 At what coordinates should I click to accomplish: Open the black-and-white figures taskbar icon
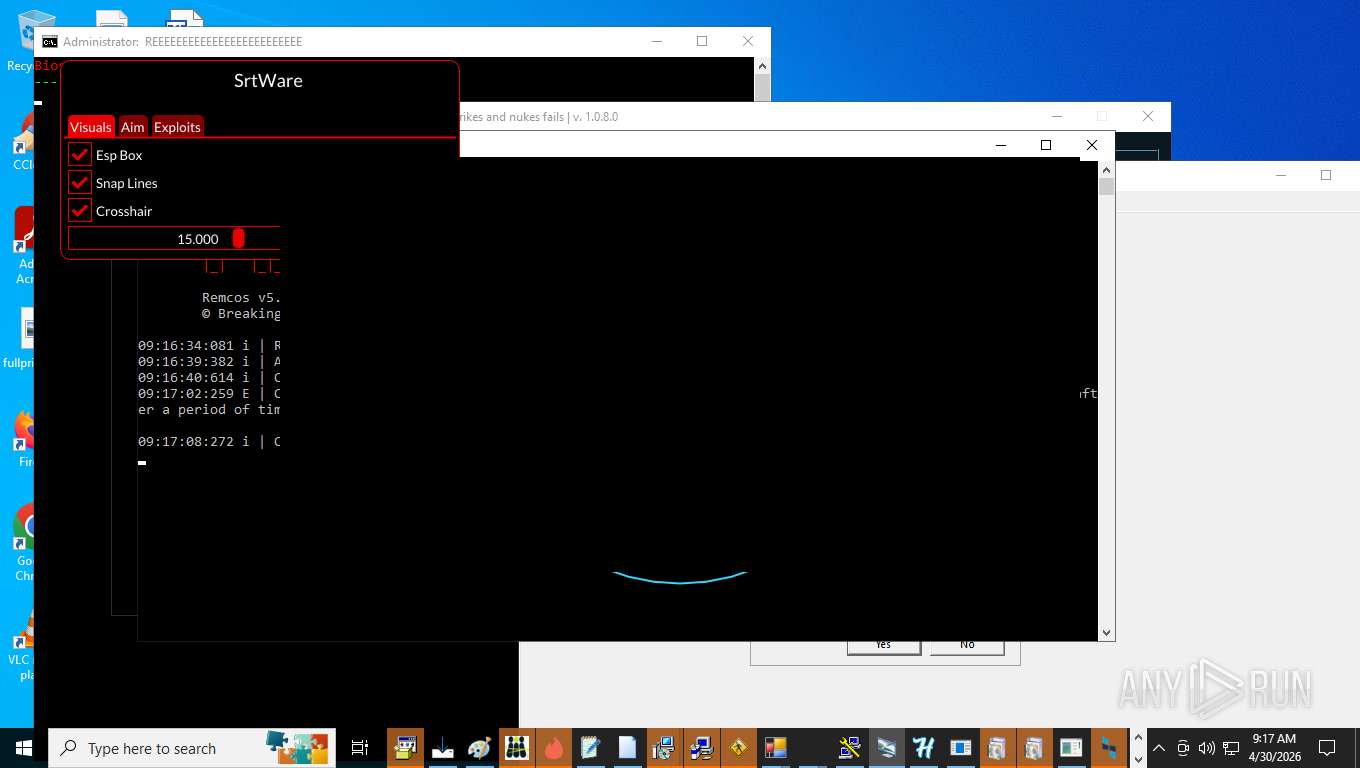click(516, 748)
